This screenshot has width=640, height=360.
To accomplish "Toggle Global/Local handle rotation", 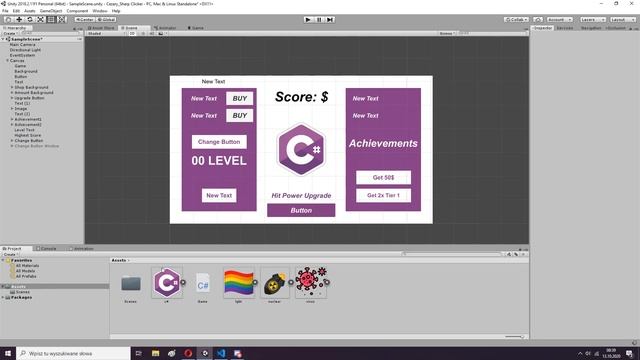I will 106,20.
